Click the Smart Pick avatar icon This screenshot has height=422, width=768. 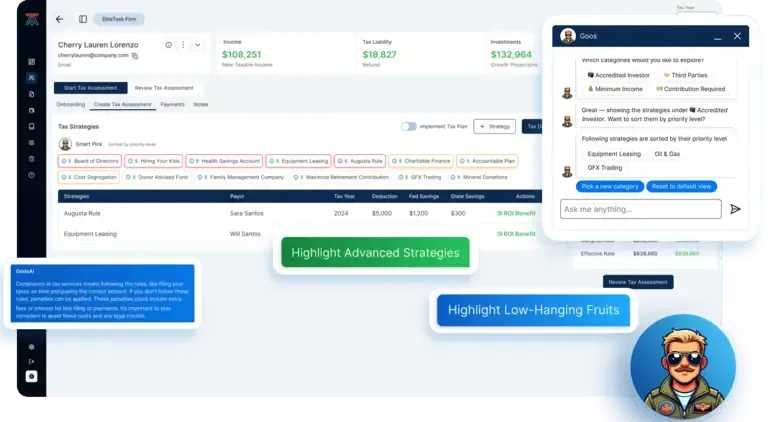coord(65,144)
